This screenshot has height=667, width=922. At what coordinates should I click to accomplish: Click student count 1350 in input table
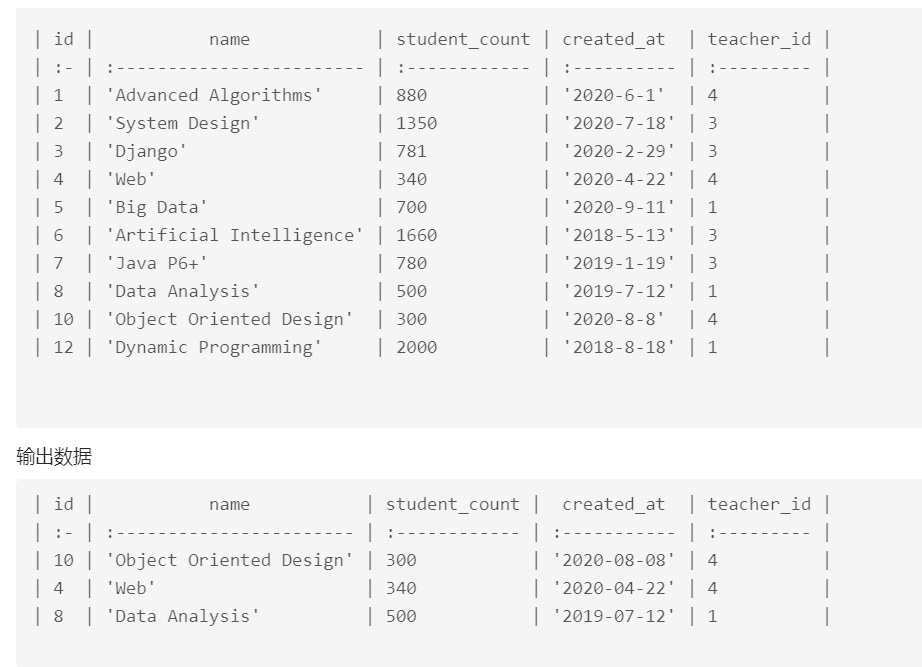pos(416,124)
